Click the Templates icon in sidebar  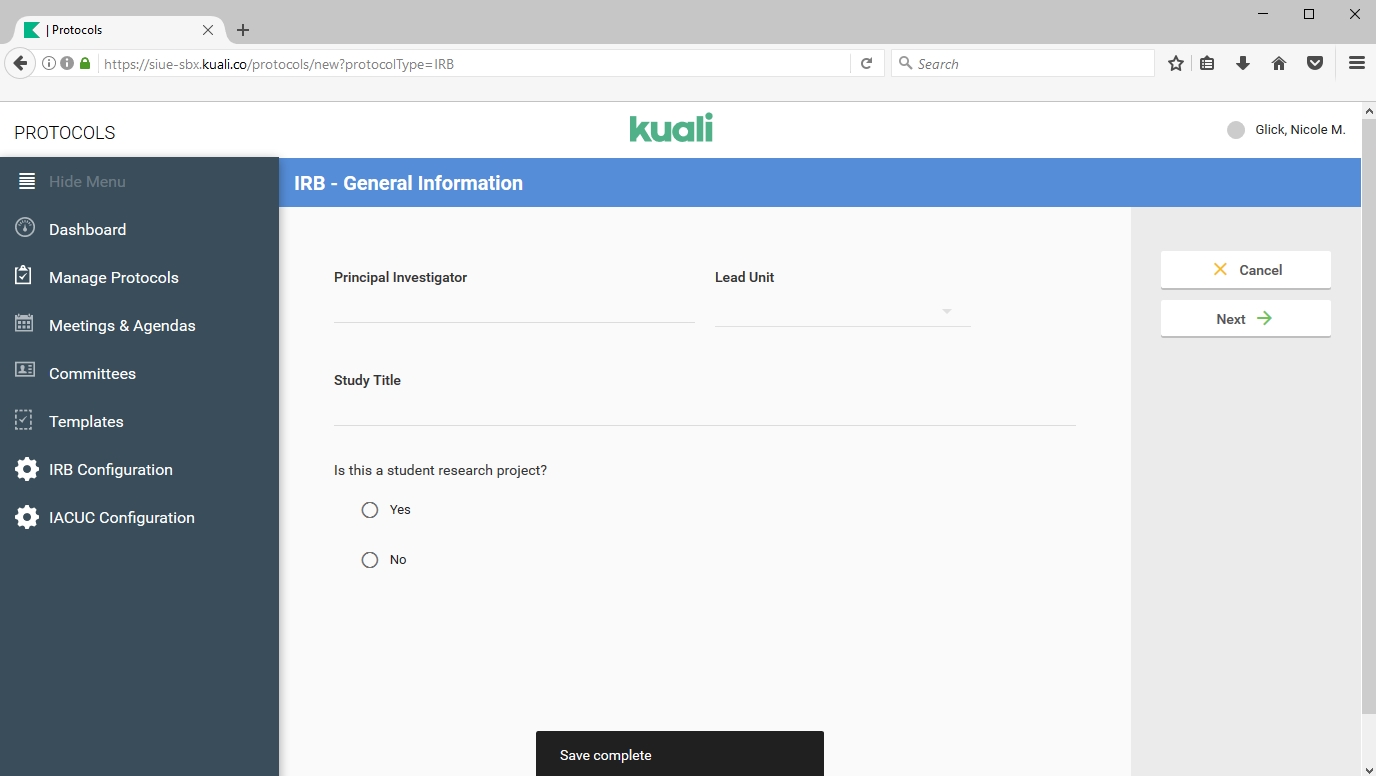(x=25, y=420)
